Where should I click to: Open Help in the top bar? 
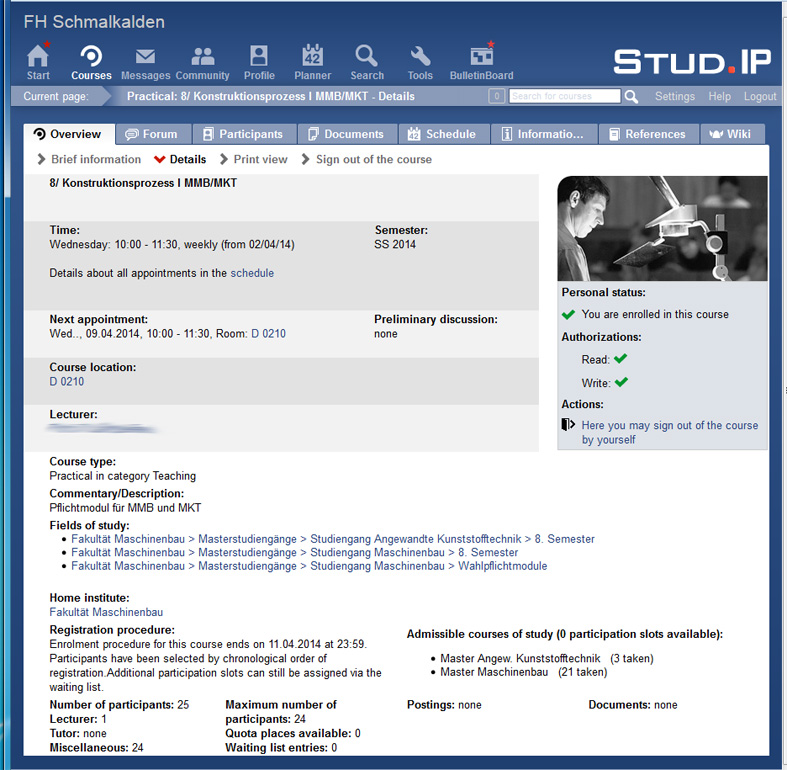click(x=719, y=96)
